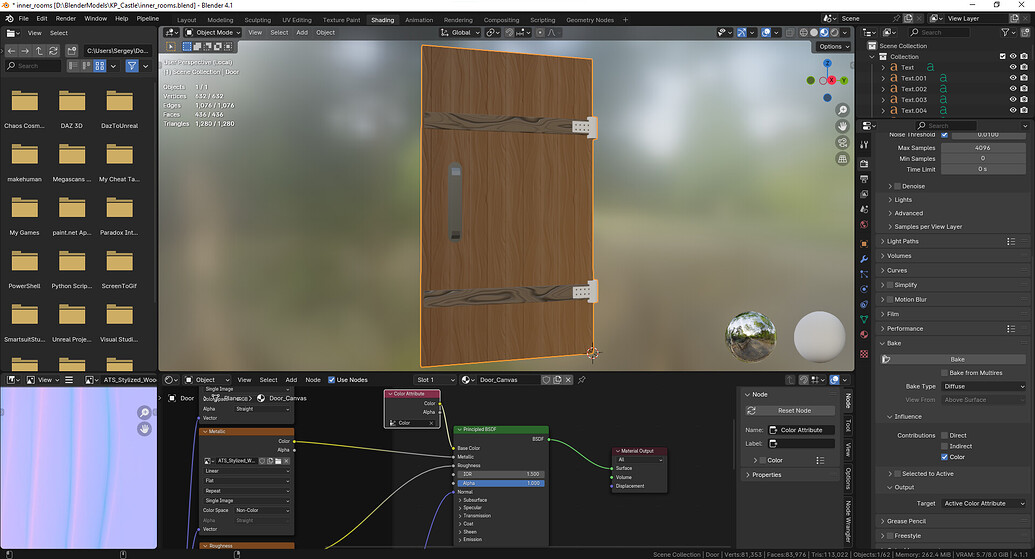Image resolution: width=1035 pixels, height=559 pixels.
Task: Open the Tool settings tab icon
Action: [x=864, y=145]
